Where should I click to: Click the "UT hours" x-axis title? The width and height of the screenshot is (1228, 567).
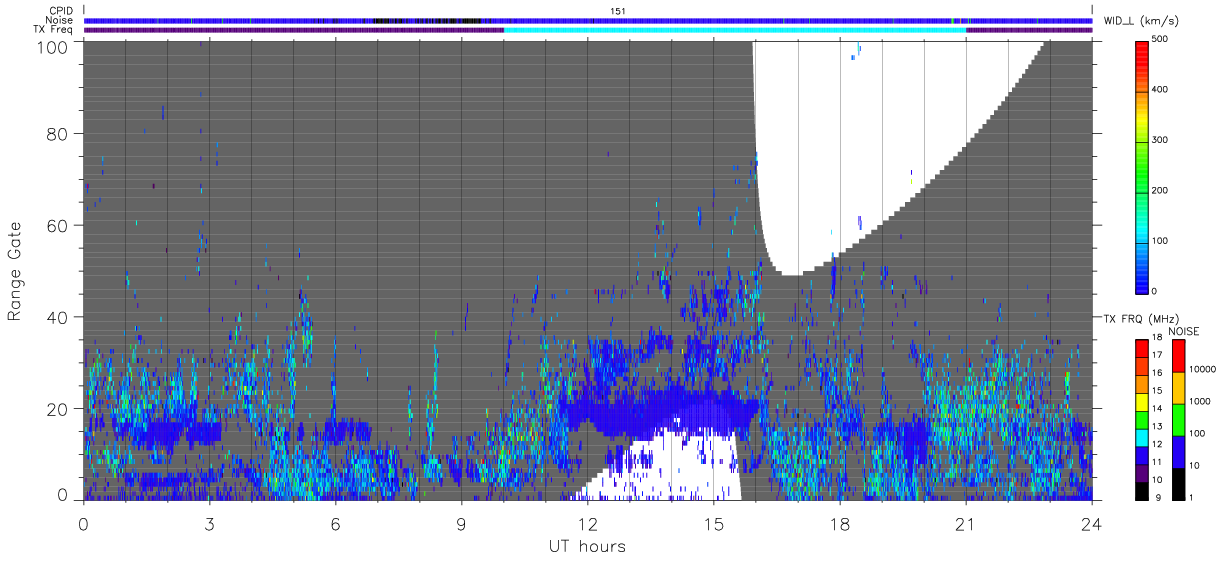point(586,546)
